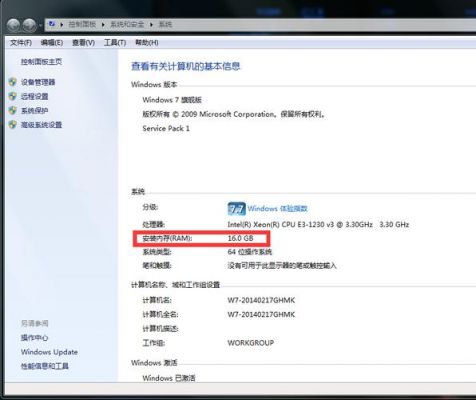
Task: Click the Windows 7 旗舰版 edition text
Action: (x=172, y=100)
